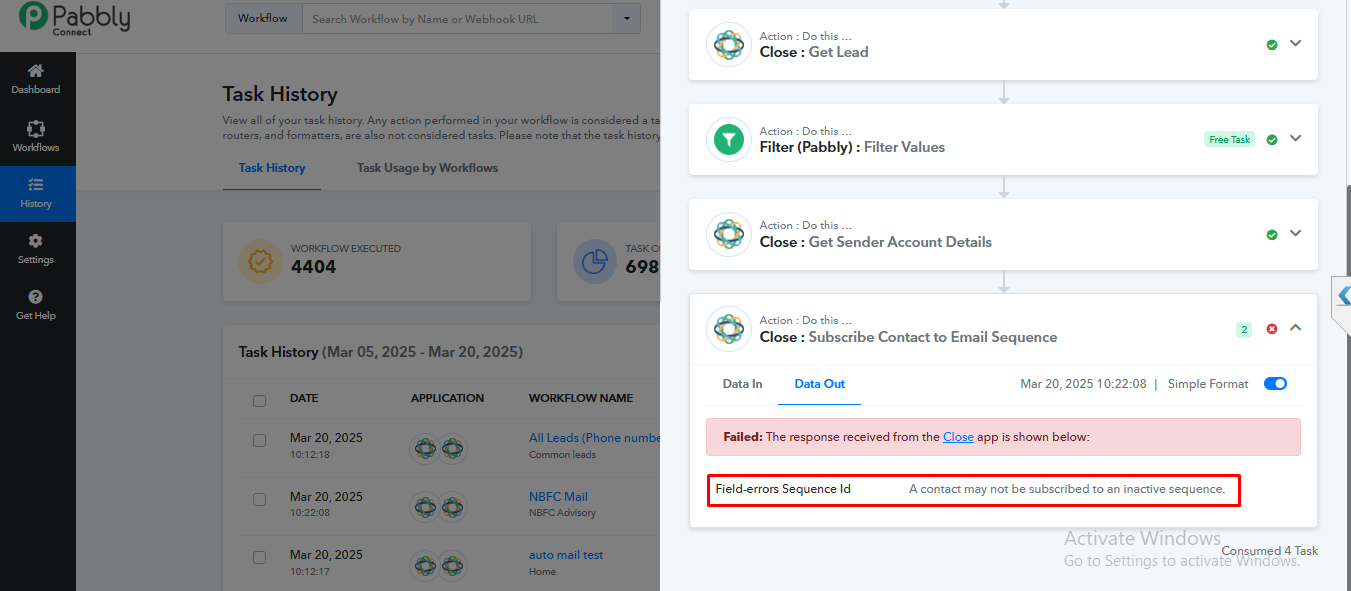Click Close app icon in Get Lead step
This screenshot has height=591, width=1351.
click(x=729, y=44)
